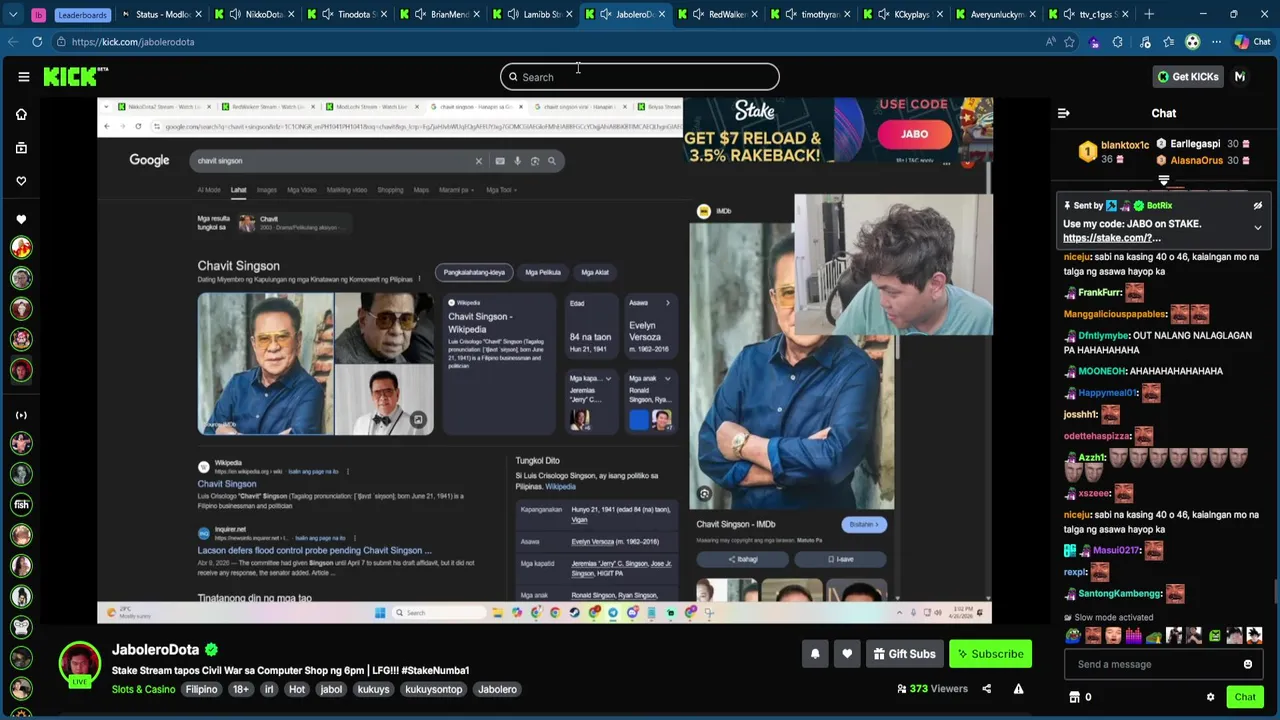This screenshot has height=720, width=1280.
Task: Click the browser address bar URL
Action: pyautogui.click(x=132, y=42)
